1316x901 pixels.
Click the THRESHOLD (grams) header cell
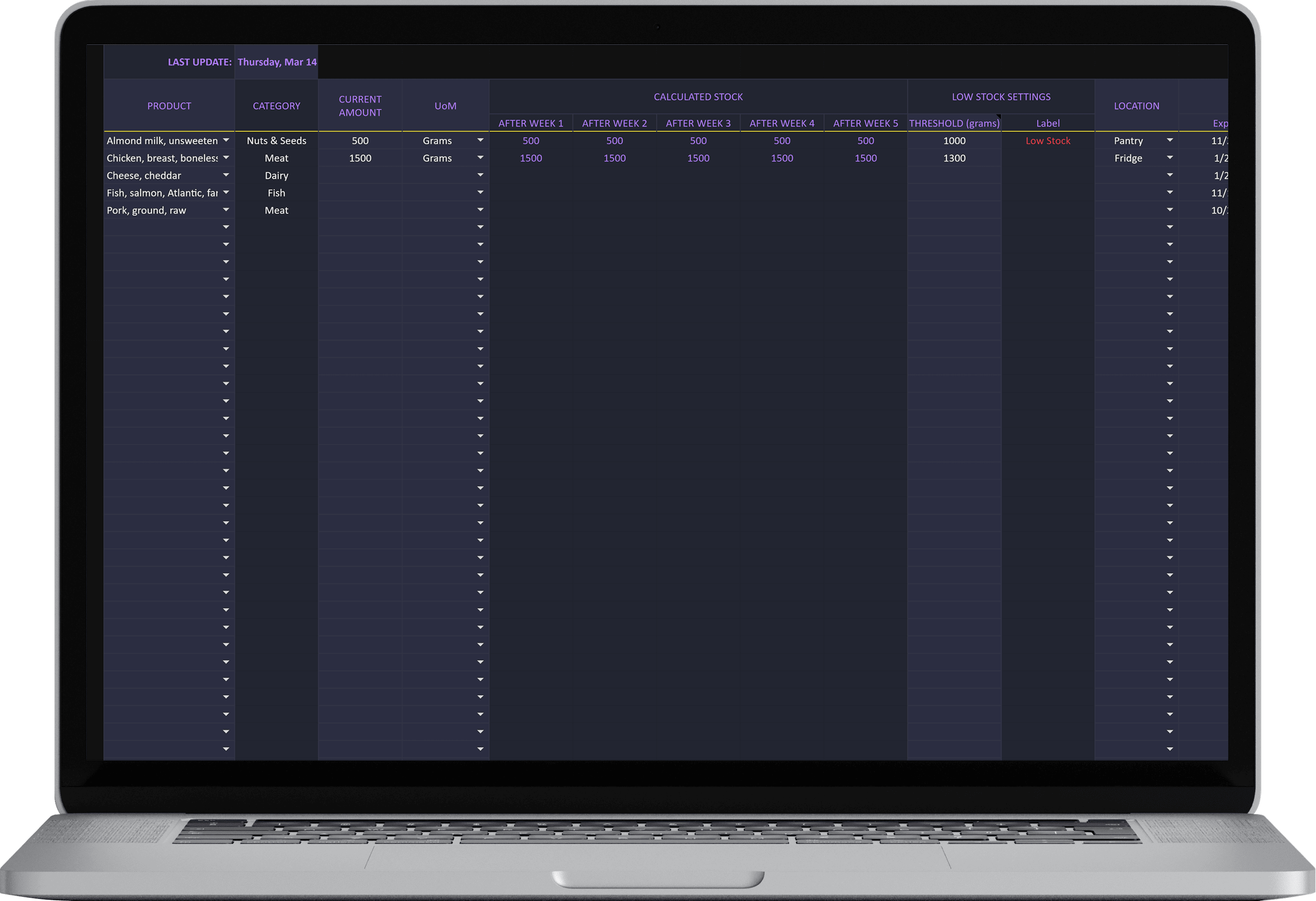coord(954,123)
